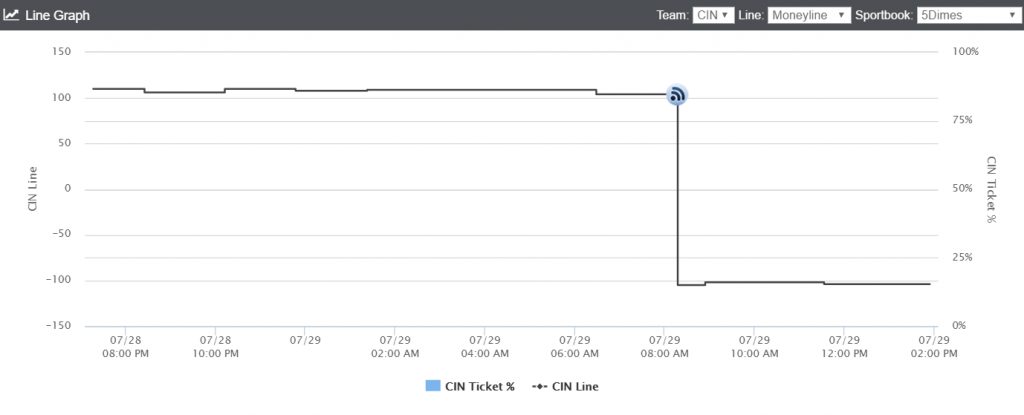Click the line graph icon in header

11,14
